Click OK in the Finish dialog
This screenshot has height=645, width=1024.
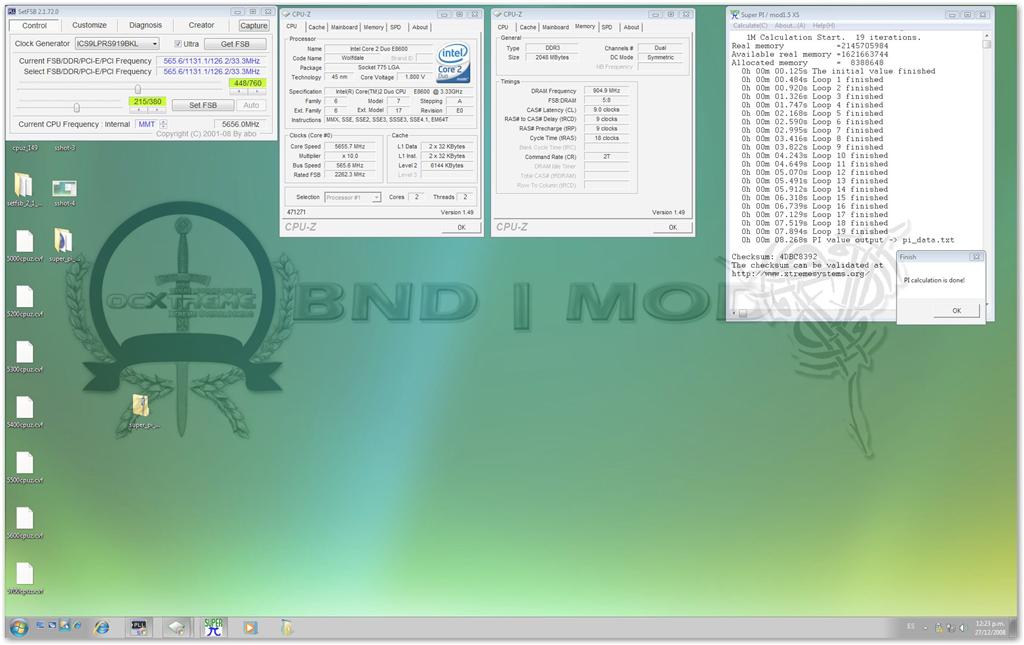pyautogui.click(x=957, y=311)
